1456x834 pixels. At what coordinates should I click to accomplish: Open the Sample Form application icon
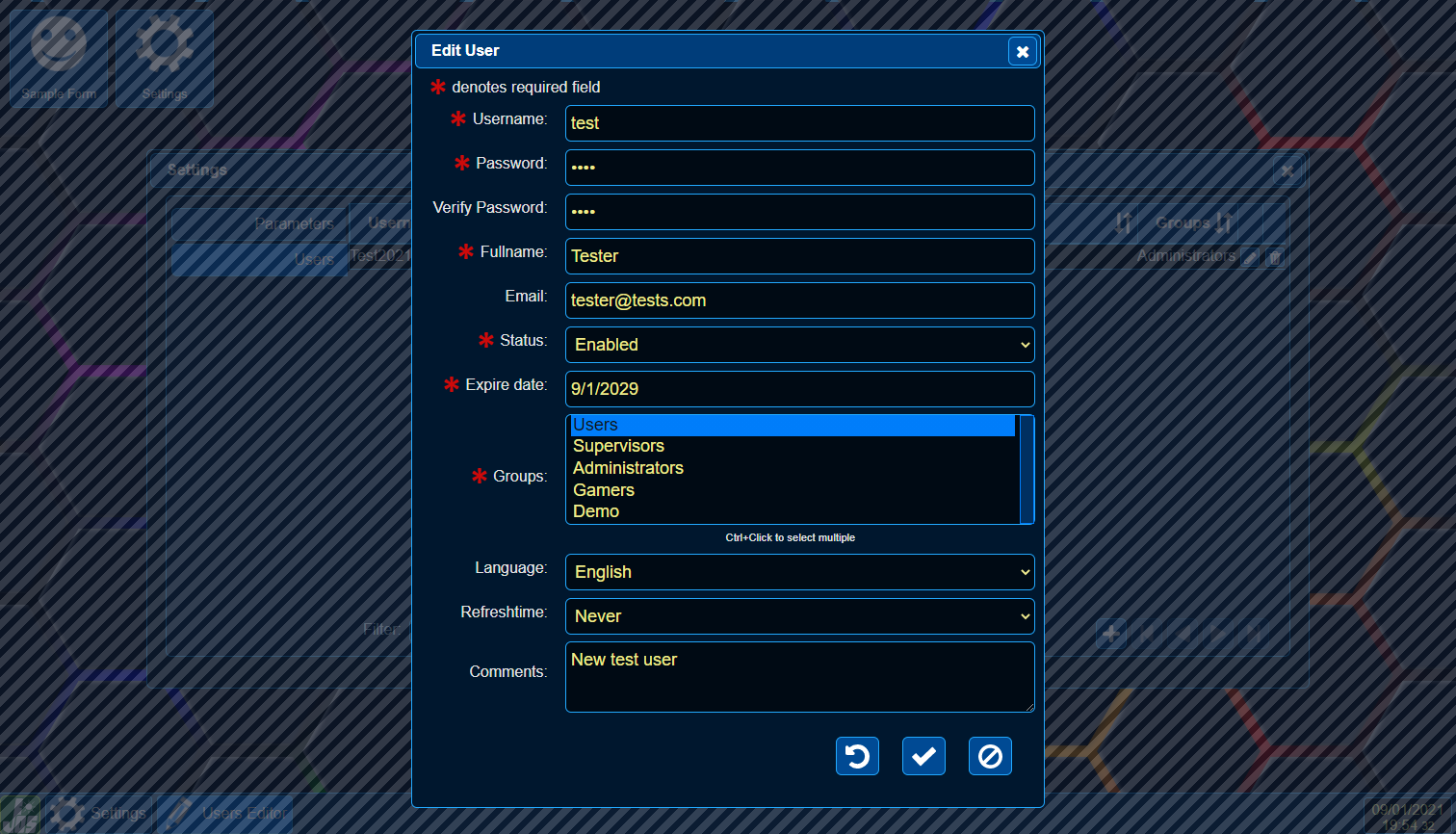58,58
